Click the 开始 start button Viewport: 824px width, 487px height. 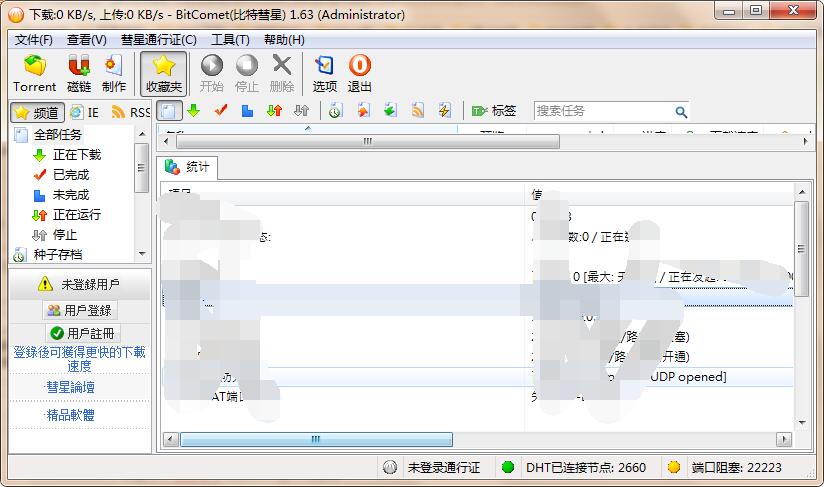(212, 73)
